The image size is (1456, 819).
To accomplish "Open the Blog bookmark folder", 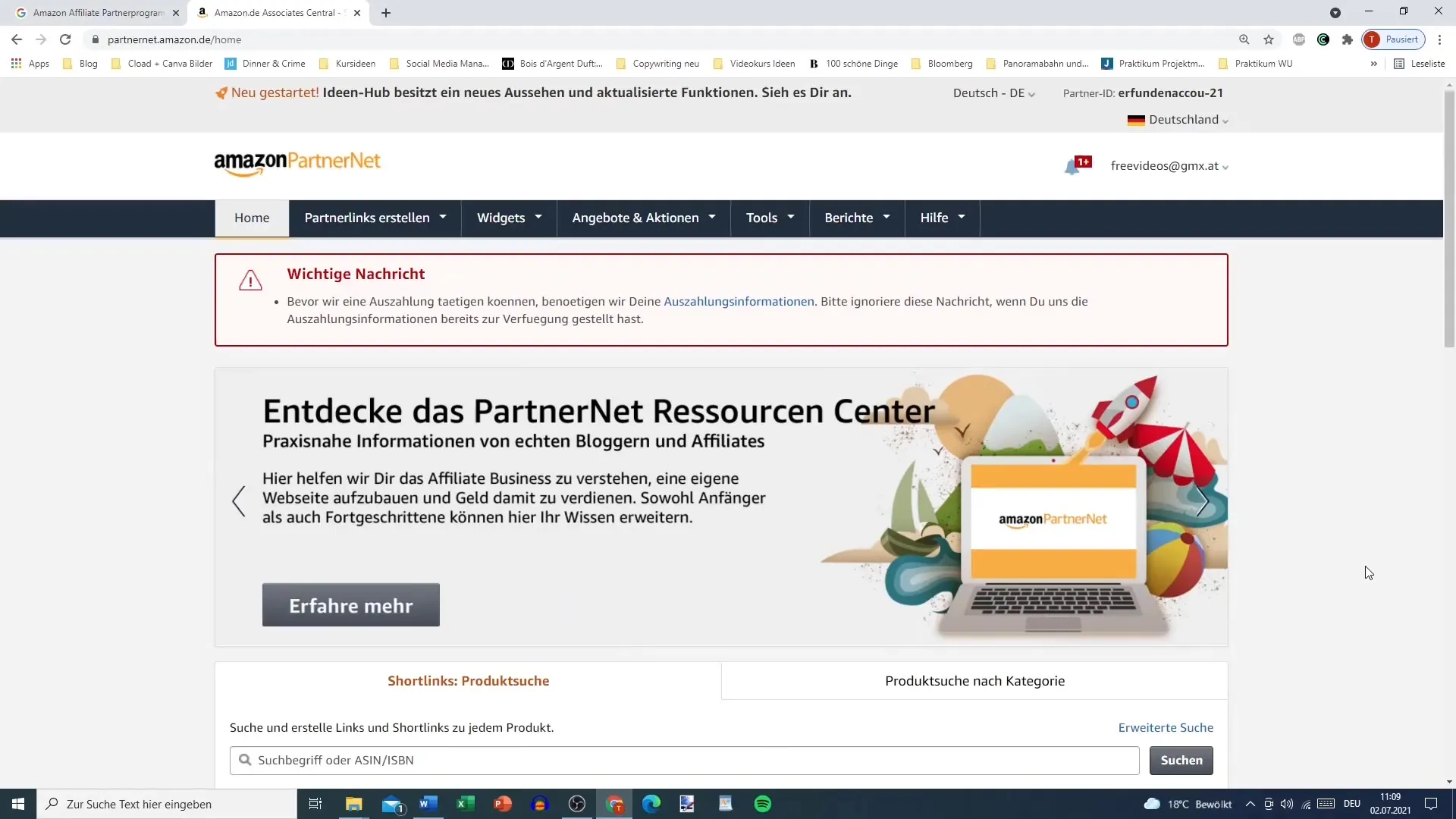I will point(80,64).
